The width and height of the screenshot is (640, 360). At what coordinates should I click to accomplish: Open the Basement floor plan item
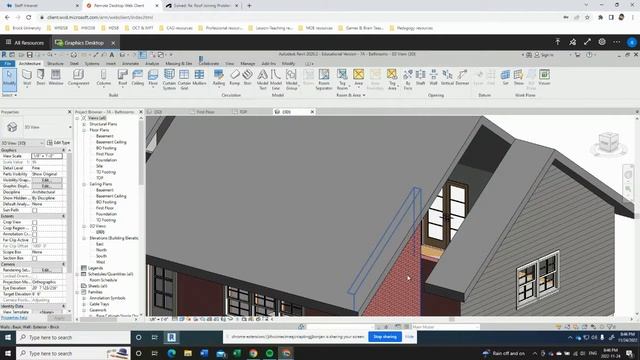[x=104, y=136]
